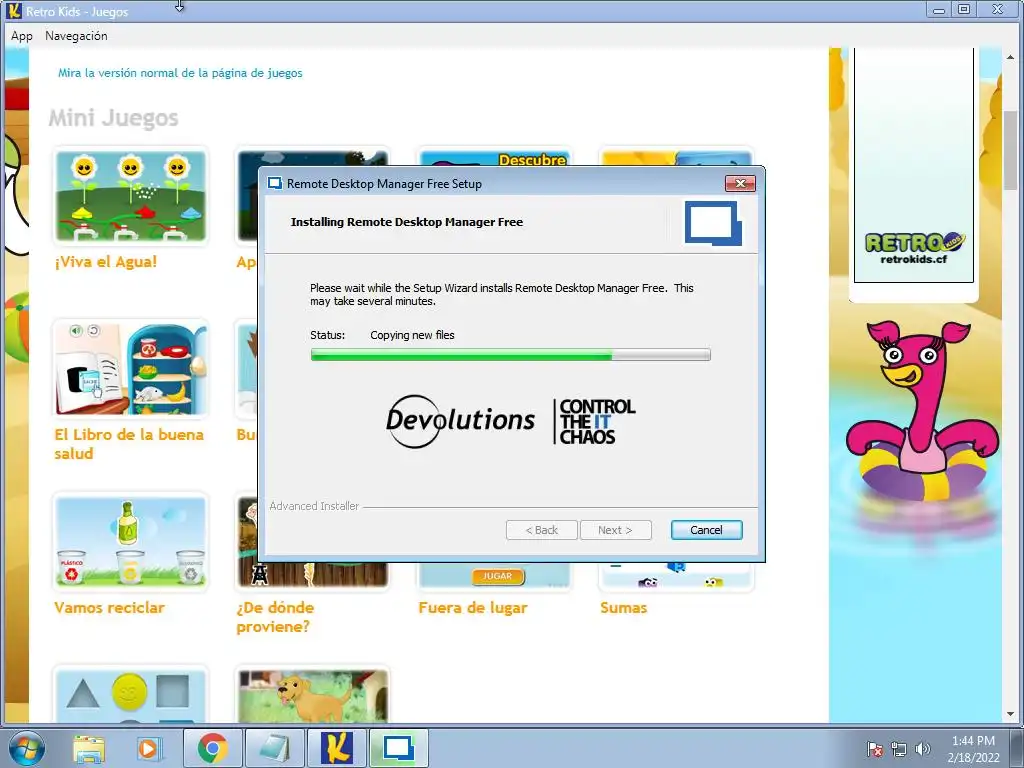Click the pink ostrich mascot illustration
Image resolution: width=1024 pixels, height=768 pixels.
922,413
